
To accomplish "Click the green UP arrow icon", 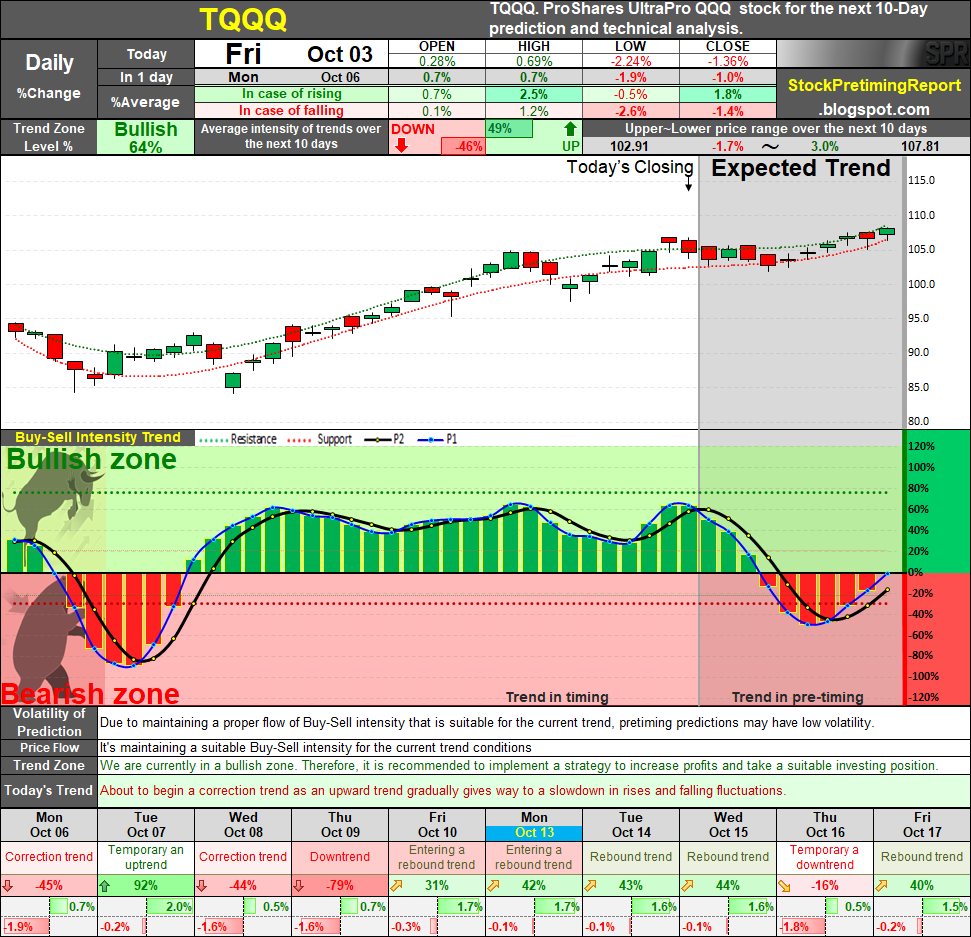I will click(x=570, y=129).
